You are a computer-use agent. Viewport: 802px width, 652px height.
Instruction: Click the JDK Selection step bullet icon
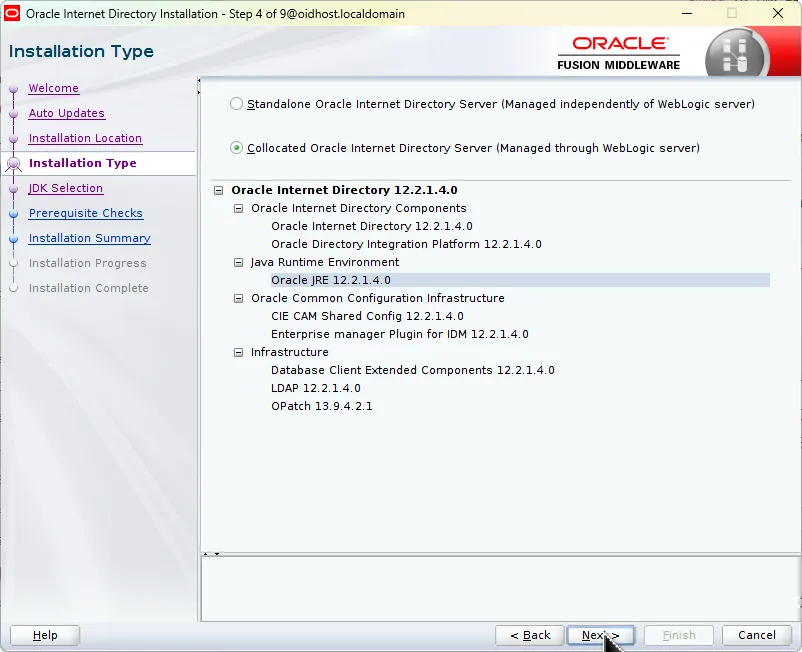pos(14,189)
